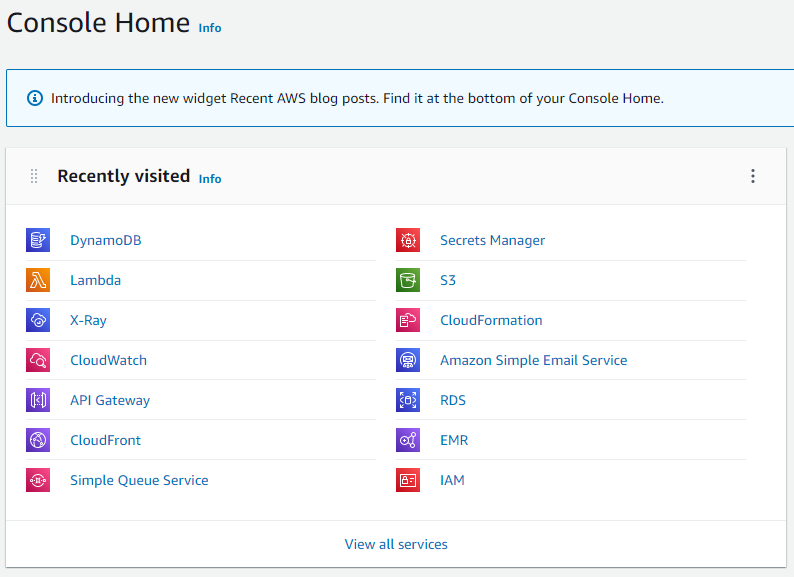Click the API Gateway service icon
This screenshot has height=577, width=794.
tap(37, 400)
